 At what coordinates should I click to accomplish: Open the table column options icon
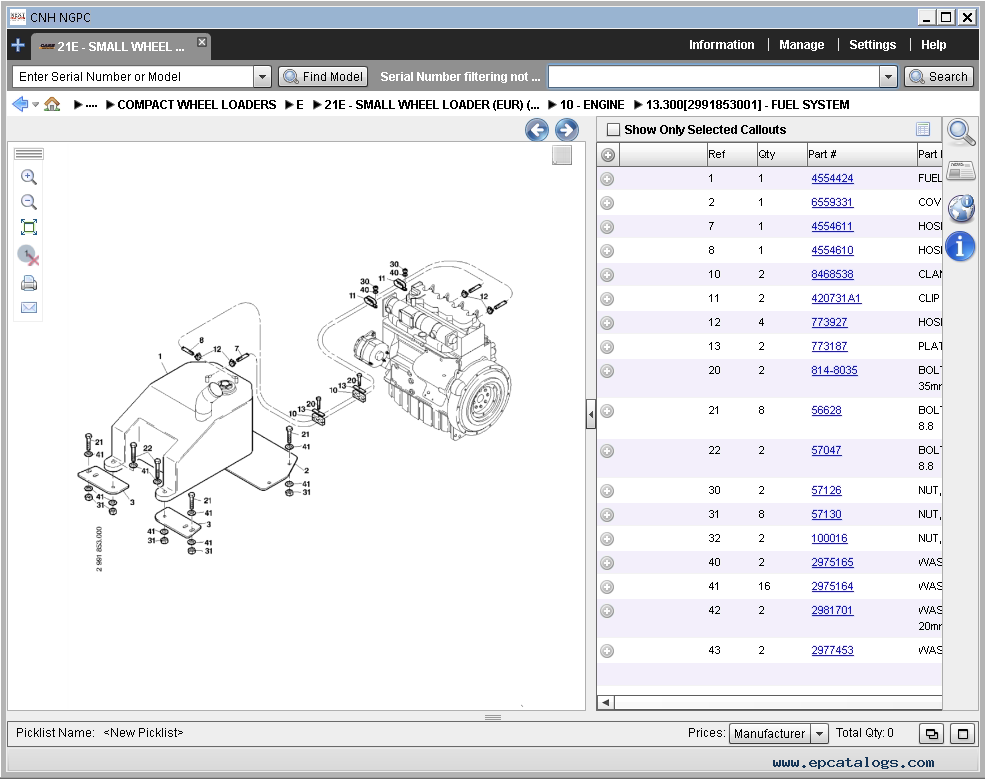[x=923, y=129]
